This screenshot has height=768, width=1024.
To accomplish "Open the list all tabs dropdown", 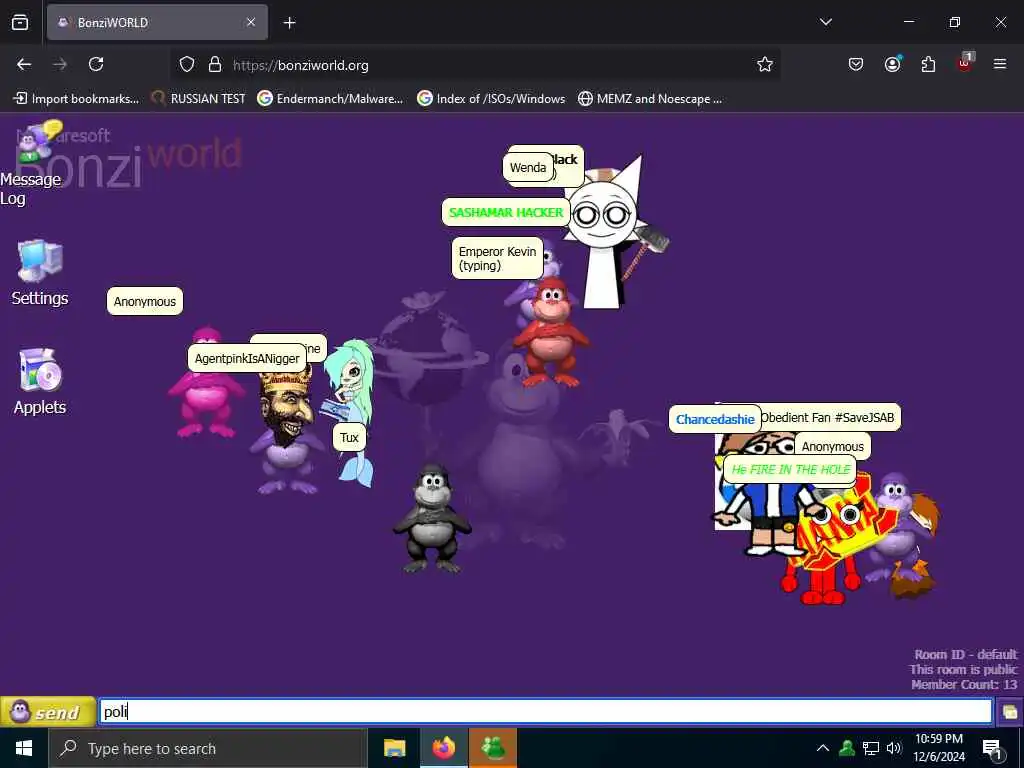I will pyautogui.click(x=825, y=22).
